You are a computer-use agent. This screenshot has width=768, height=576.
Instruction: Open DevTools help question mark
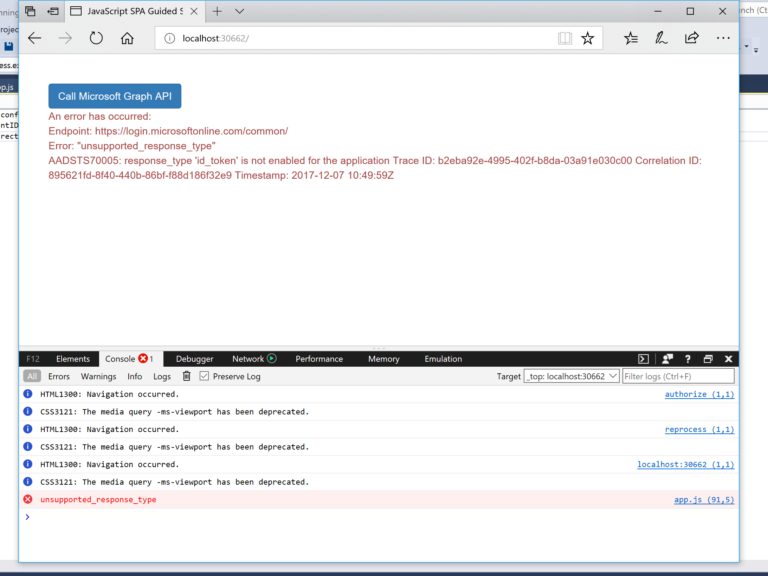pos(688,359)
